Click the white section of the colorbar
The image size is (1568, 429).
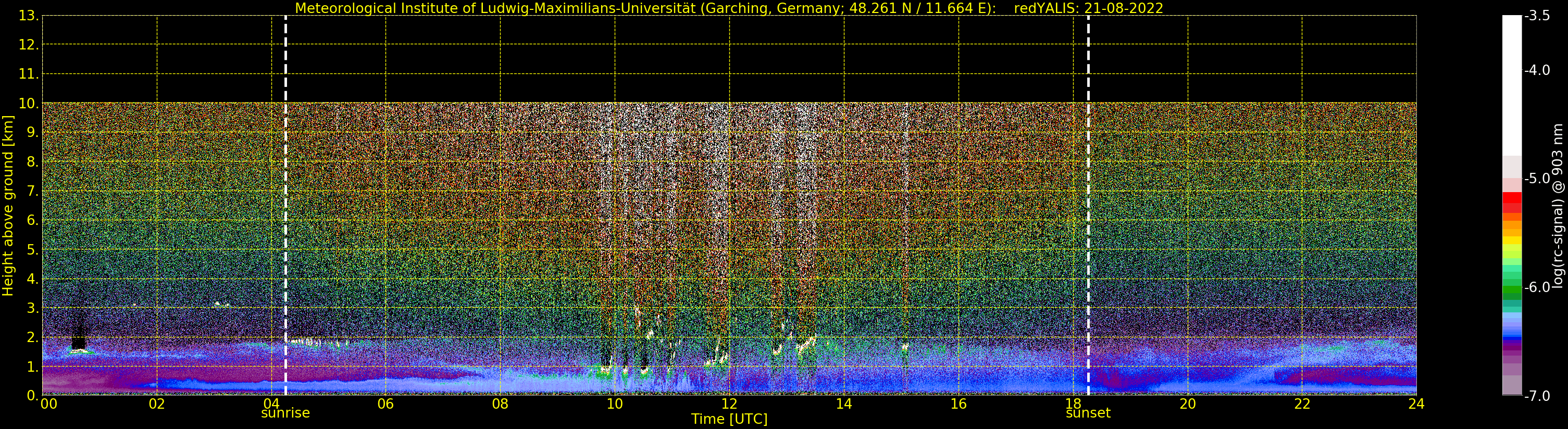tap(1512, 85)
